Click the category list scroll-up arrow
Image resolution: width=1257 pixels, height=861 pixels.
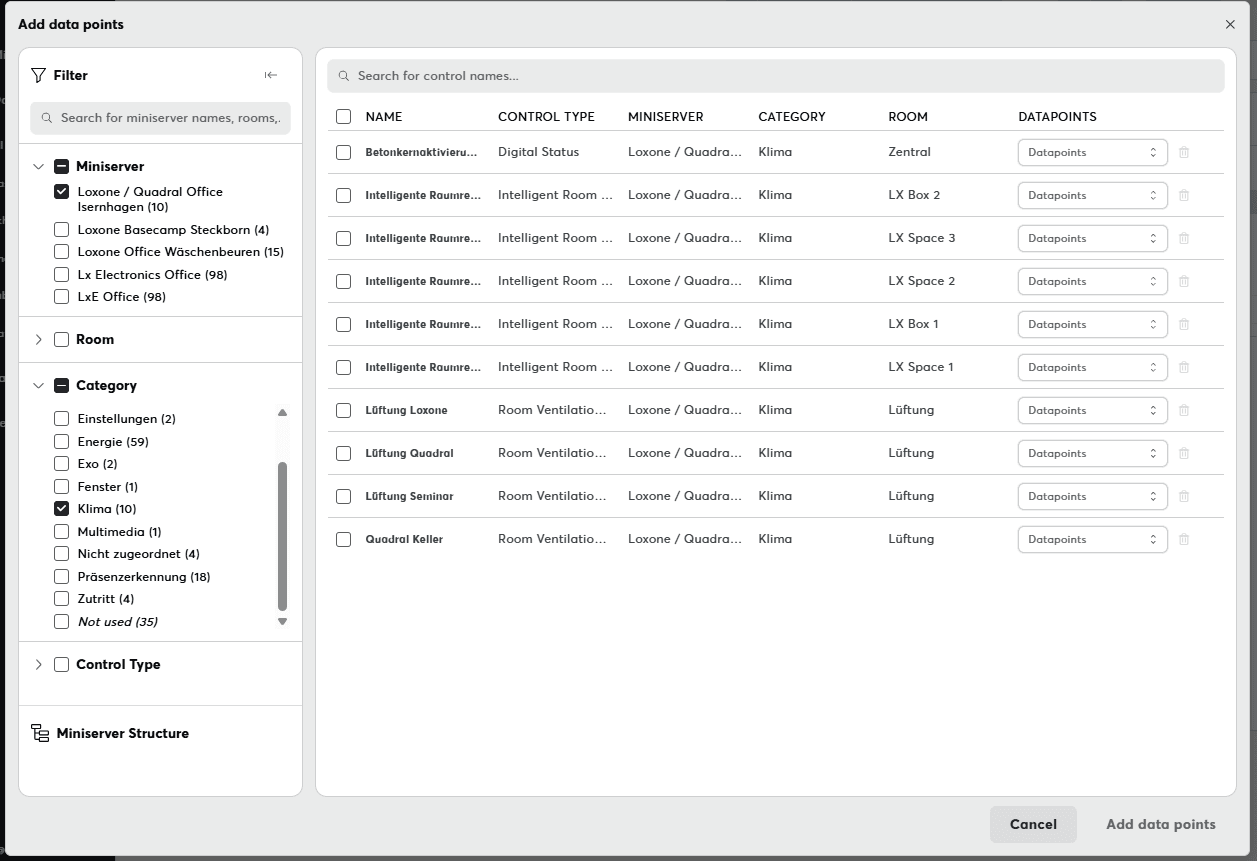tap(282, 412)
